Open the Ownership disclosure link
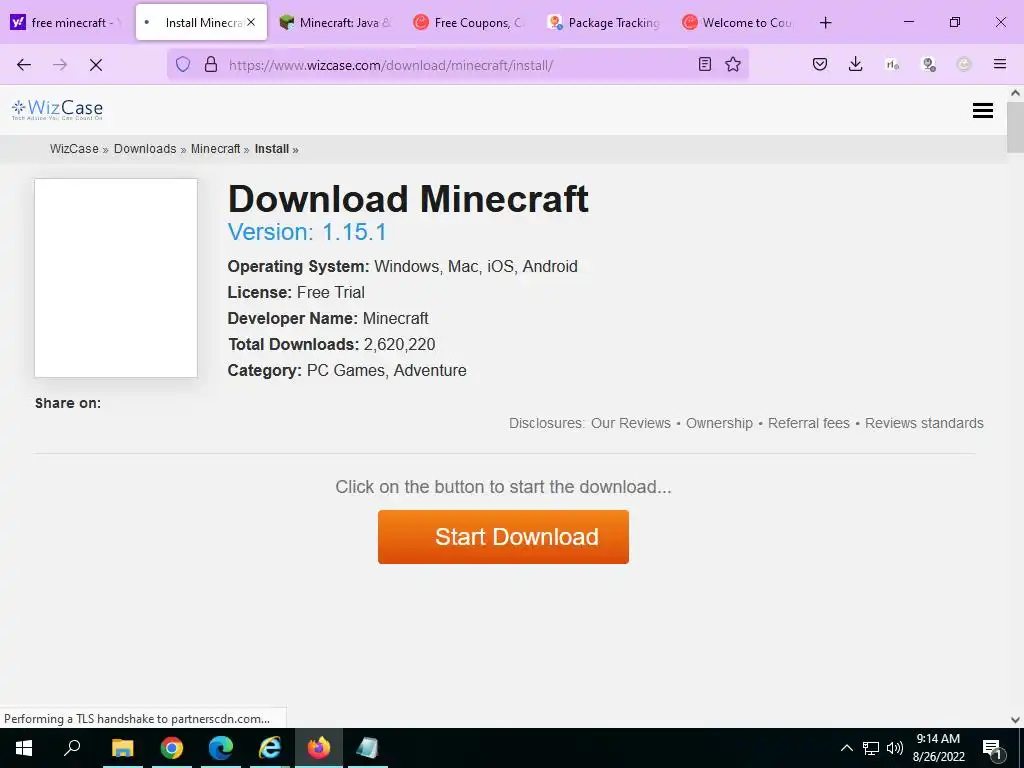 pyautogui.click(x=719, y=423)
